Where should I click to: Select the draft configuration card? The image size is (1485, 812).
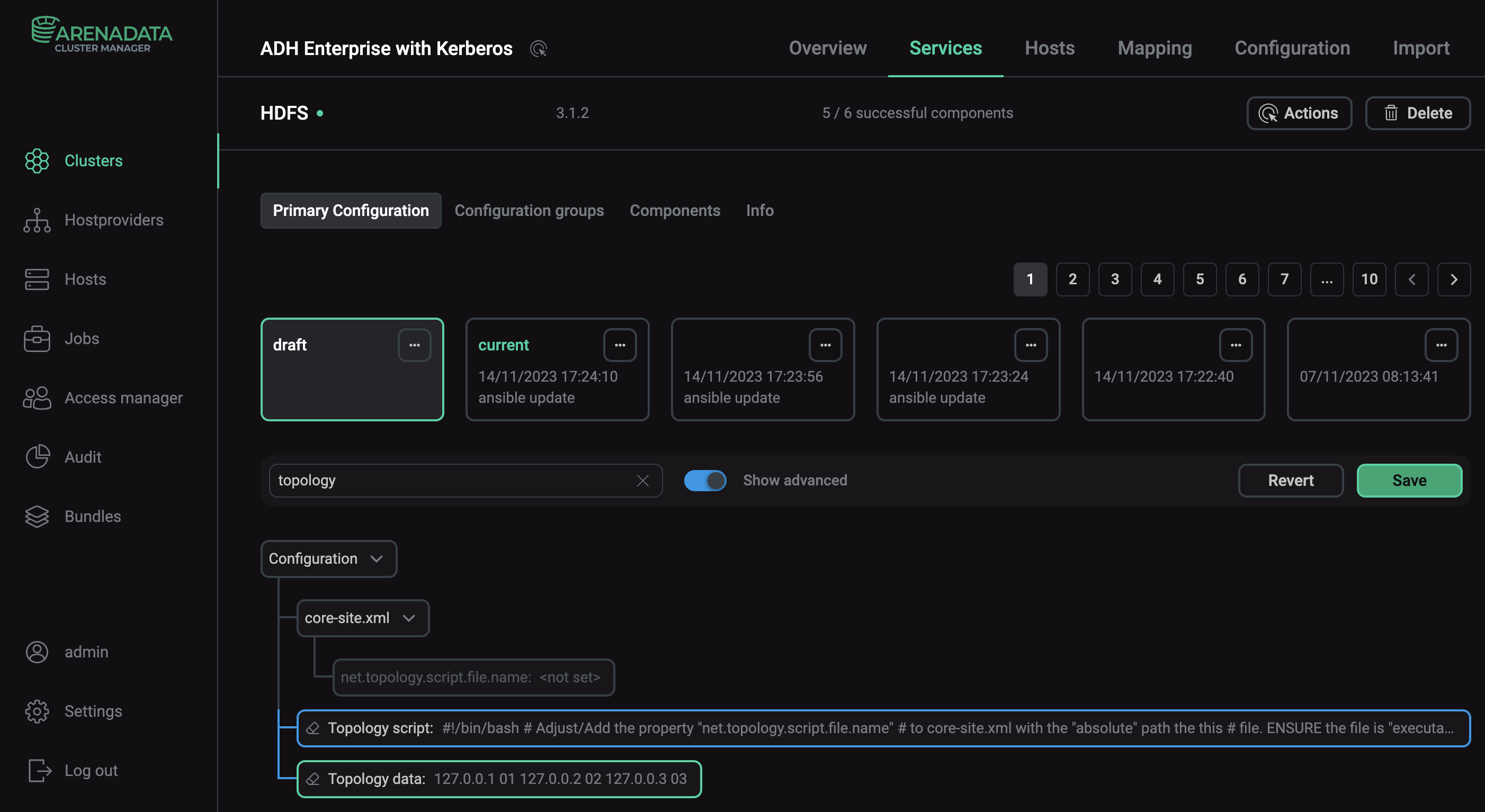pos(352,369)
